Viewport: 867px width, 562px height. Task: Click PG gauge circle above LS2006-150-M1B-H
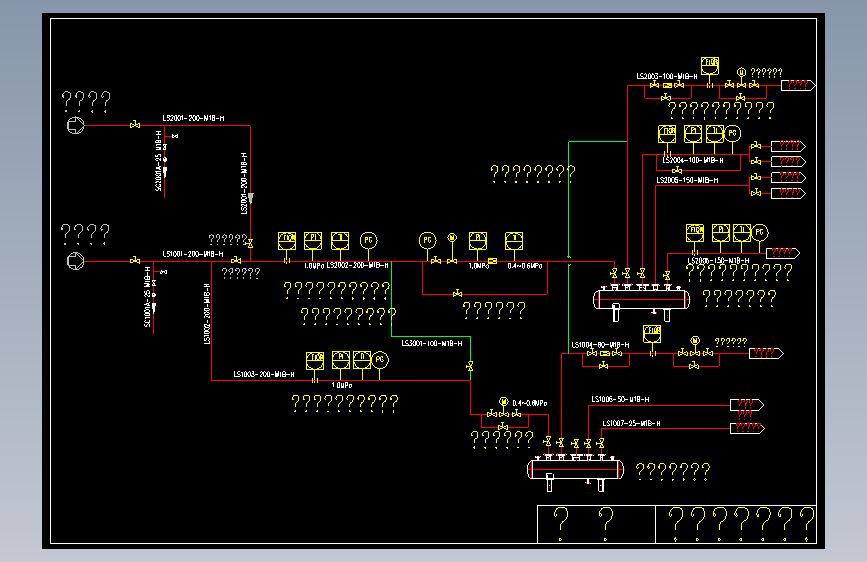coord(760,232)
